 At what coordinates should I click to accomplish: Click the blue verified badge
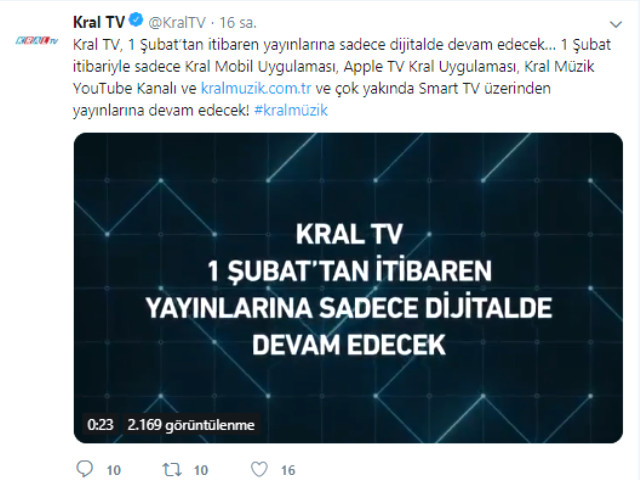pos(136,20)
